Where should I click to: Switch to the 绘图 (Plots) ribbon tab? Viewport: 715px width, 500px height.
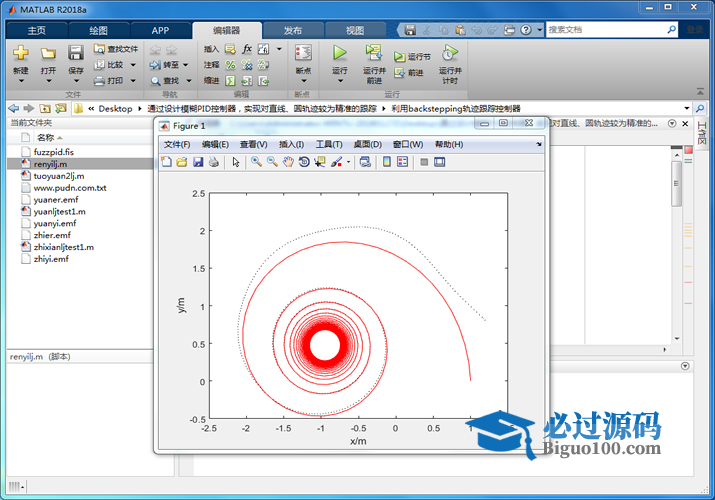pos(99,30)
